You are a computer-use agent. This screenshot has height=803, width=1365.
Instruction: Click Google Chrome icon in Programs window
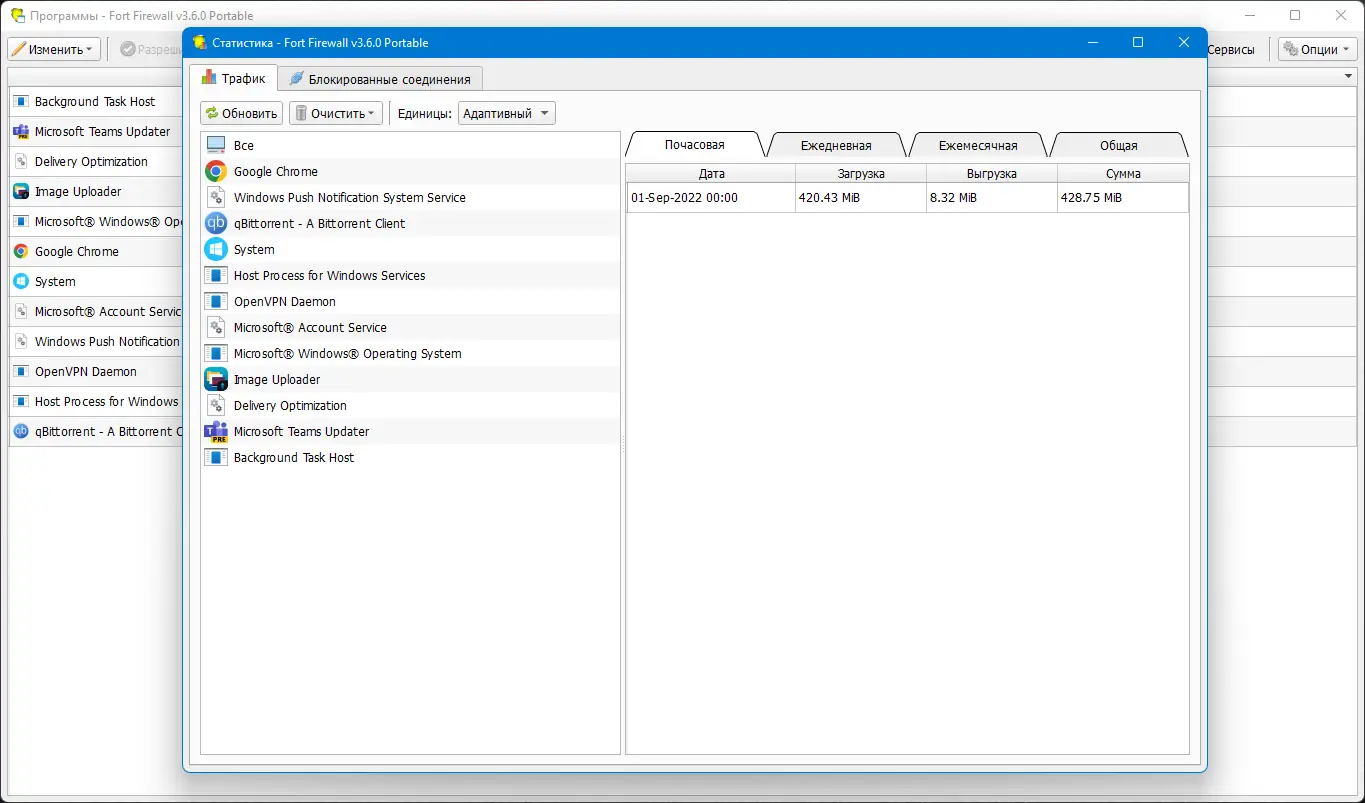[21, 251]
